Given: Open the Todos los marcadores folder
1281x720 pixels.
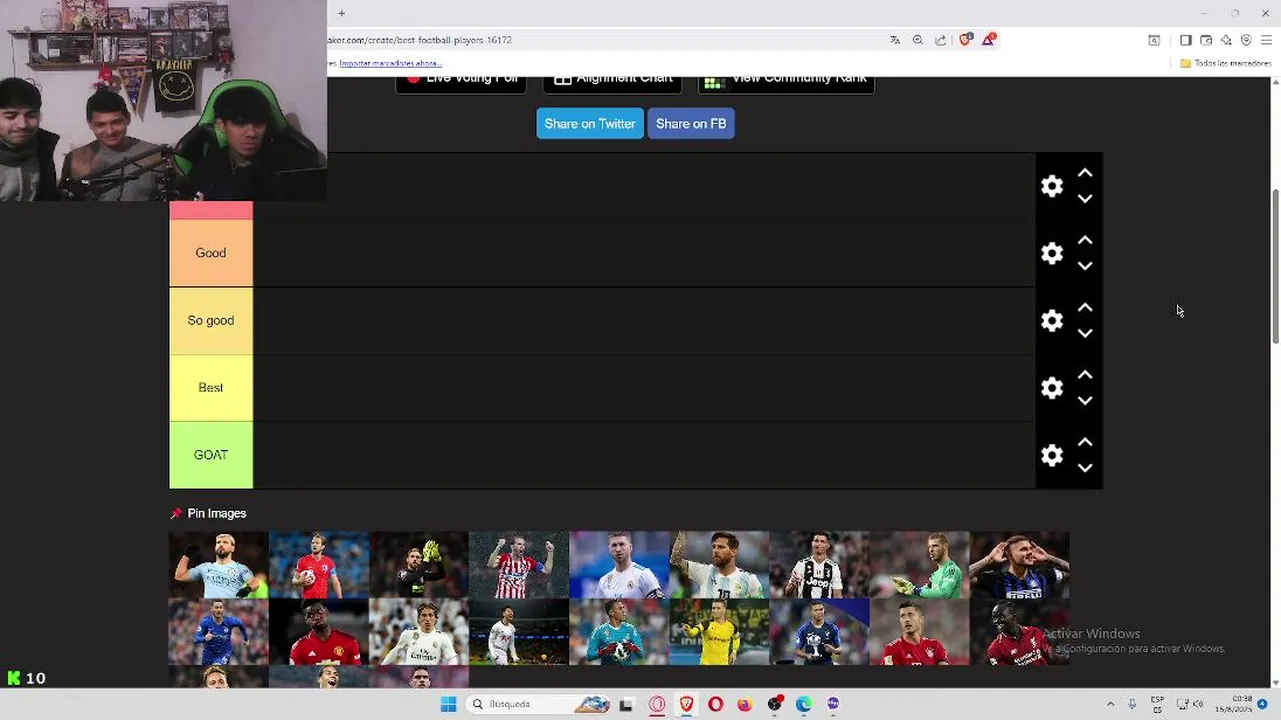Looking at the screenshot, I should 1225,63.
